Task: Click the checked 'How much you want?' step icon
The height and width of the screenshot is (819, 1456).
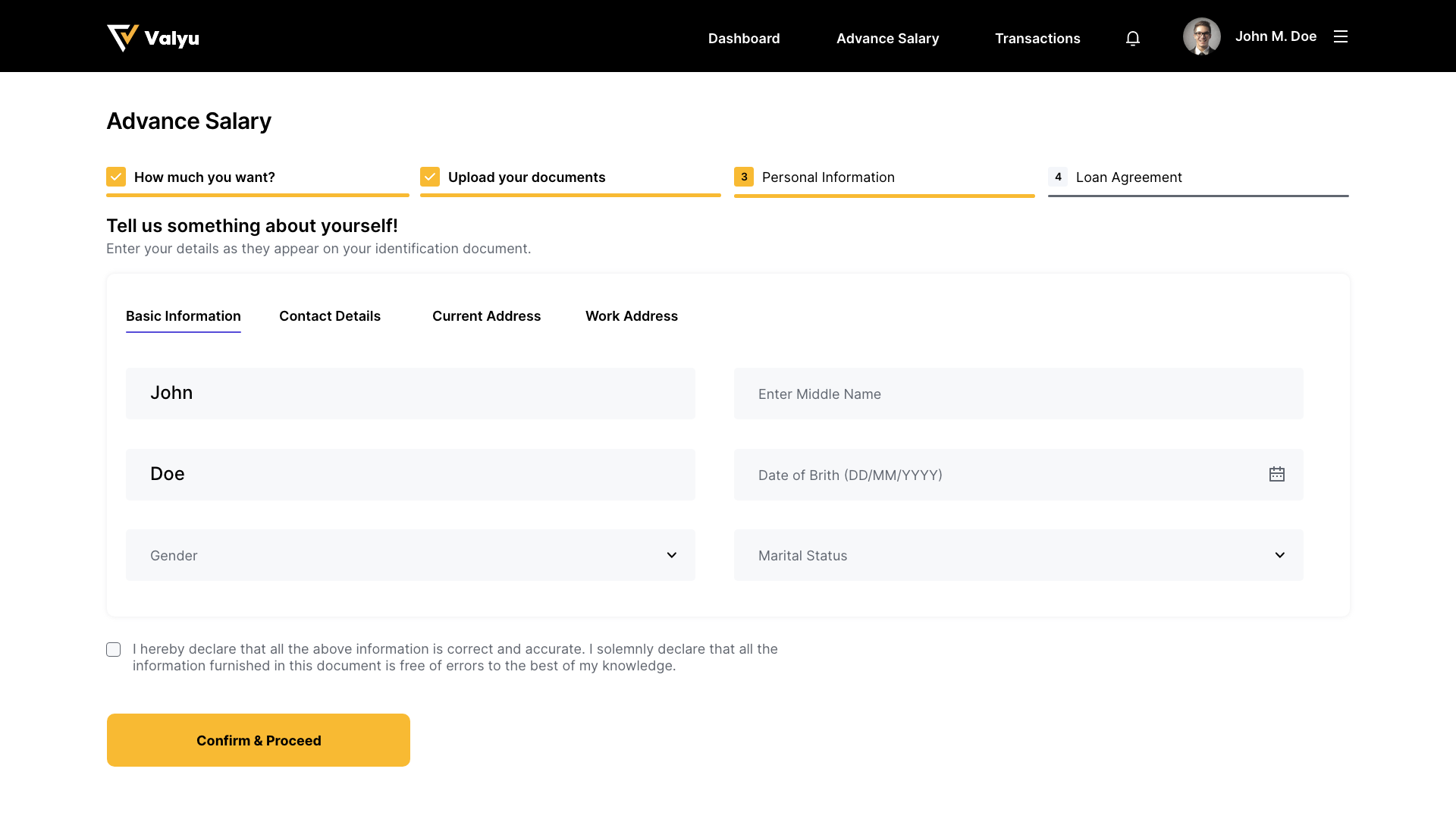Action: point(116,177)
